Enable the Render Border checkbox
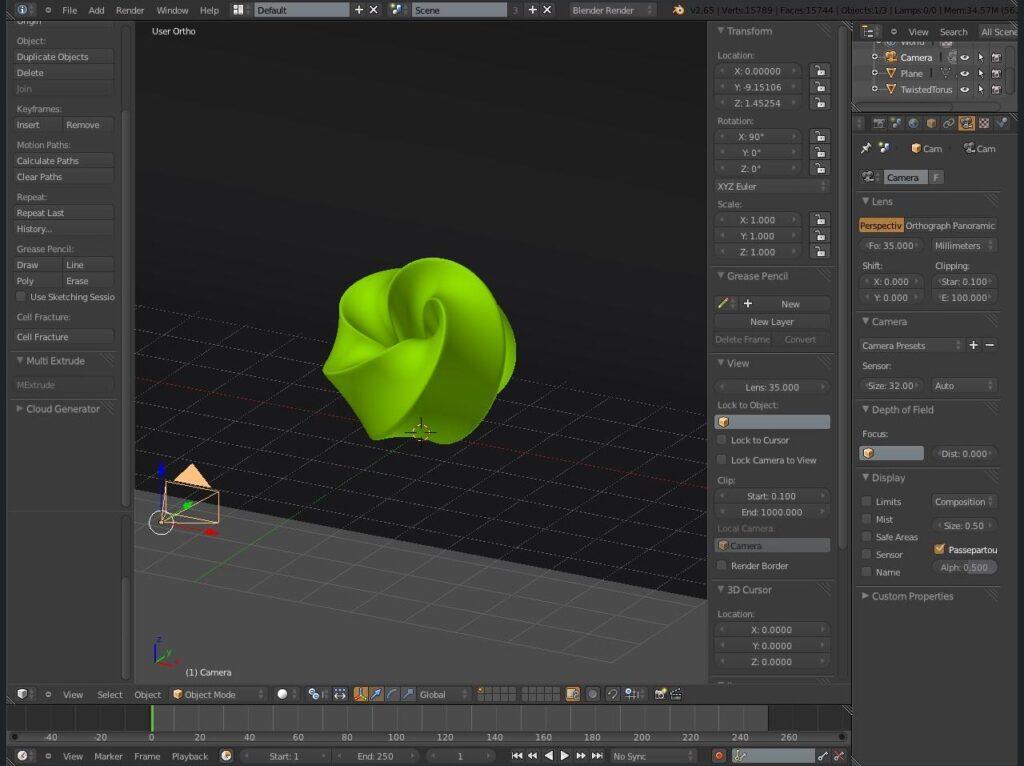This screenshot has width=1024, height=766. click(722, 566)
